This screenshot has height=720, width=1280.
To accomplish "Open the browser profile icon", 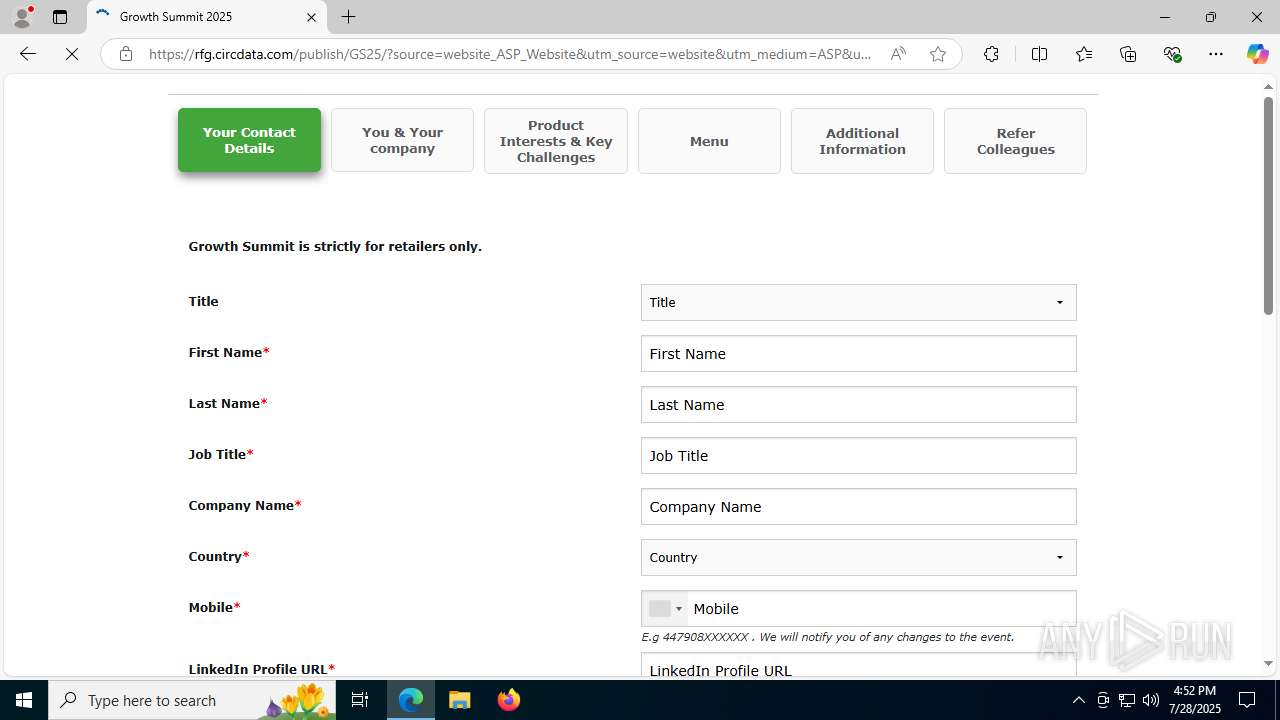I will click(22, 17).
